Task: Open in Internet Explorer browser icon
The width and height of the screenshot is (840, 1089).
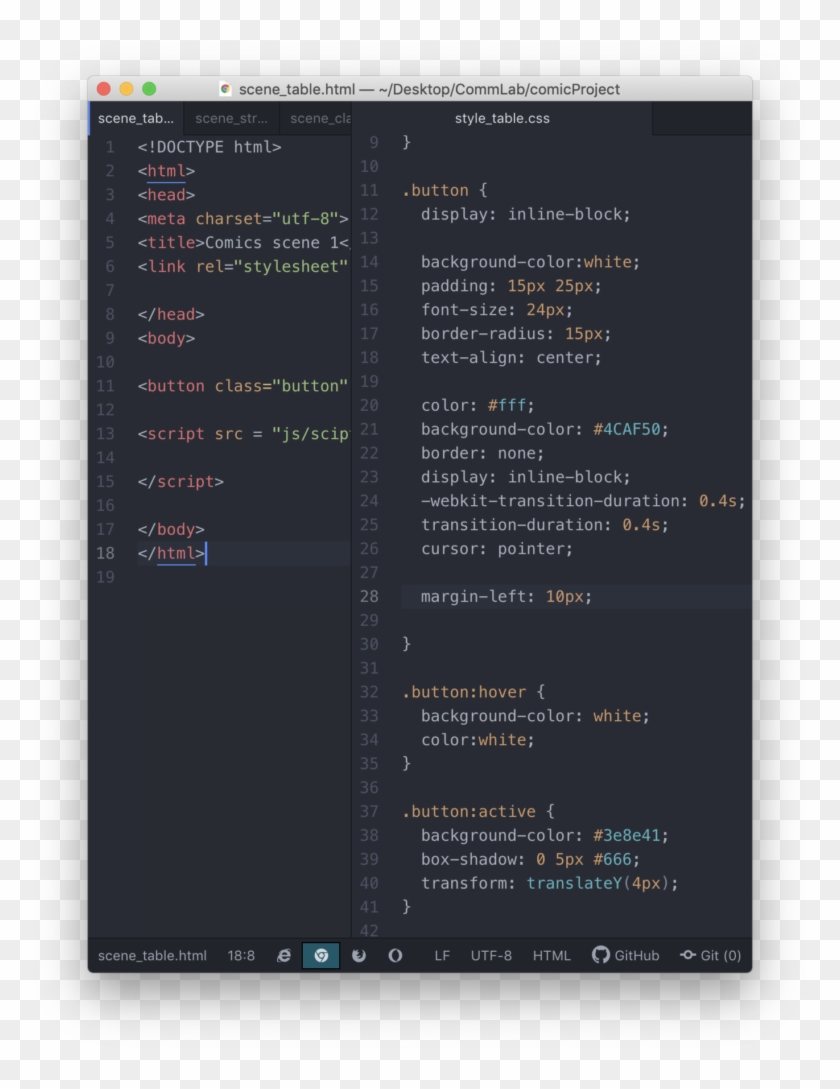Action: (x=284, y=955)
